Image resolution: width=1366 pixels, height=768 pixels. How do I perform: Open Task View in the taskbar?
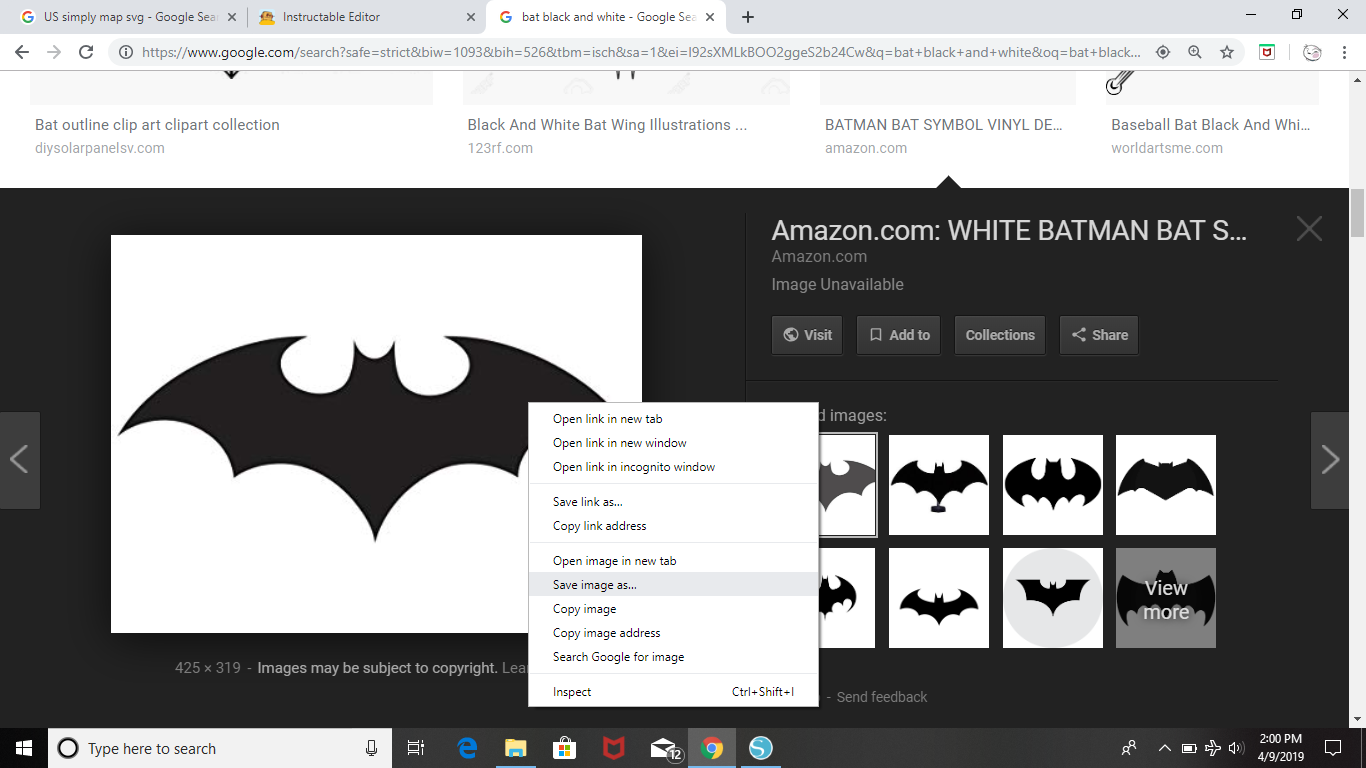416,748
